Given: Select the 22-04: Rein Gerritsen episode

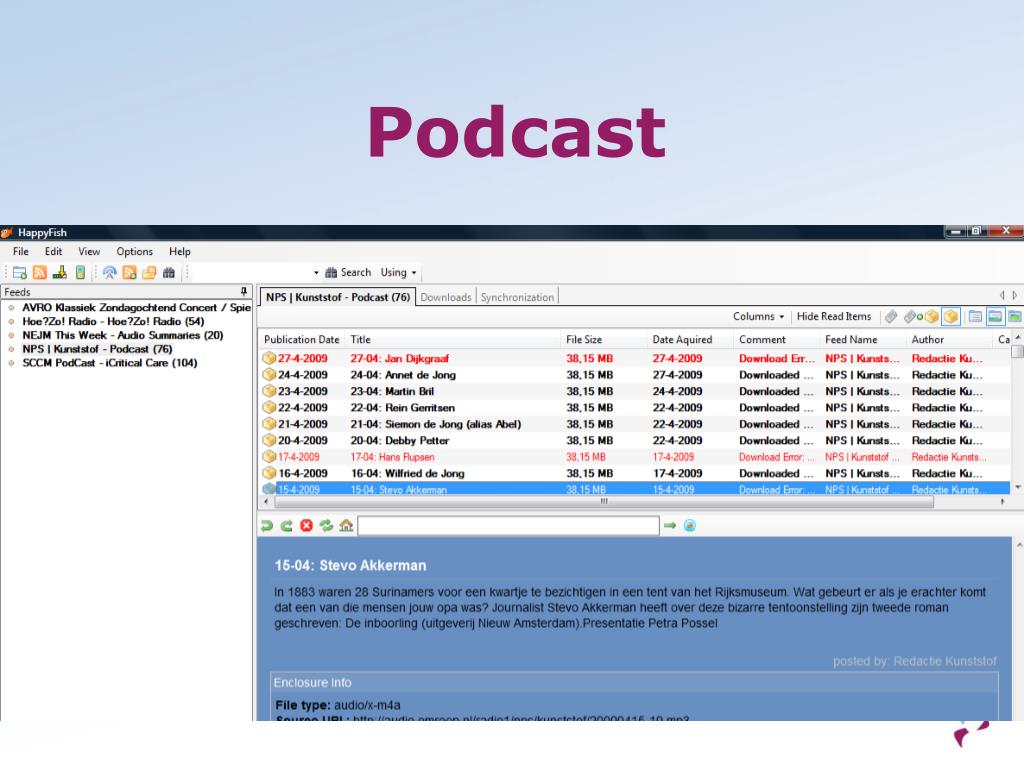Looking at the screenshot, I should click(635, 408).
